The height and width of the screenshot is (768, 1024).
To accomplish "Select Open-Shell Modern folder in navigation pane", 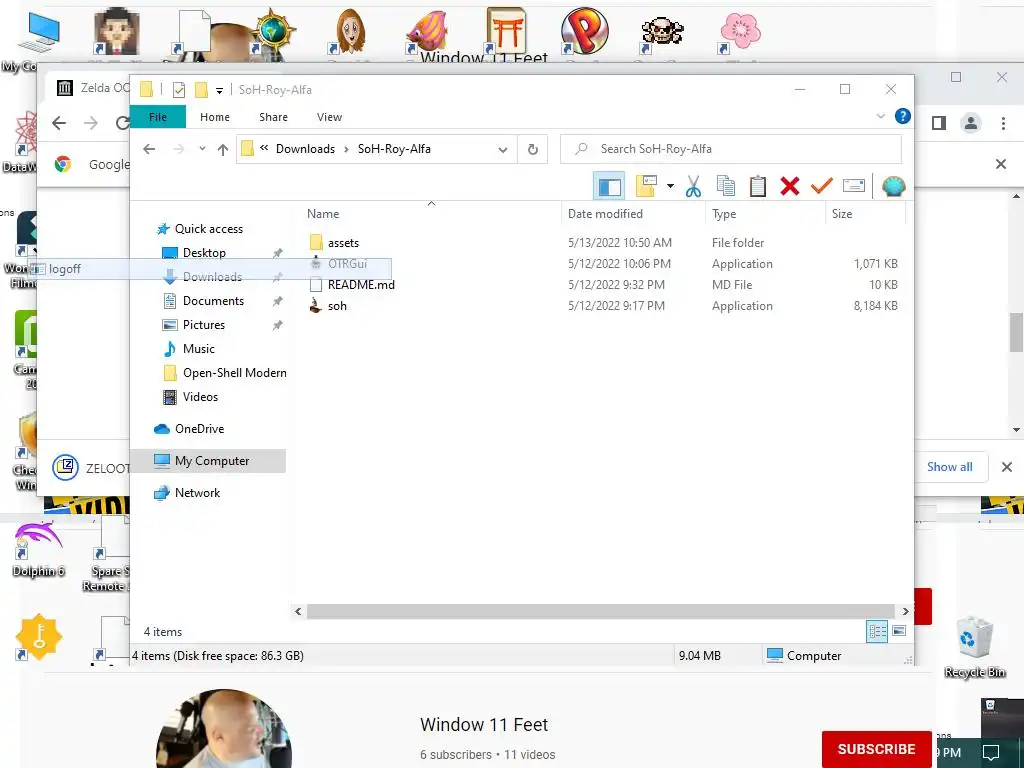I will pyautogui.click(x=234, y=373).
